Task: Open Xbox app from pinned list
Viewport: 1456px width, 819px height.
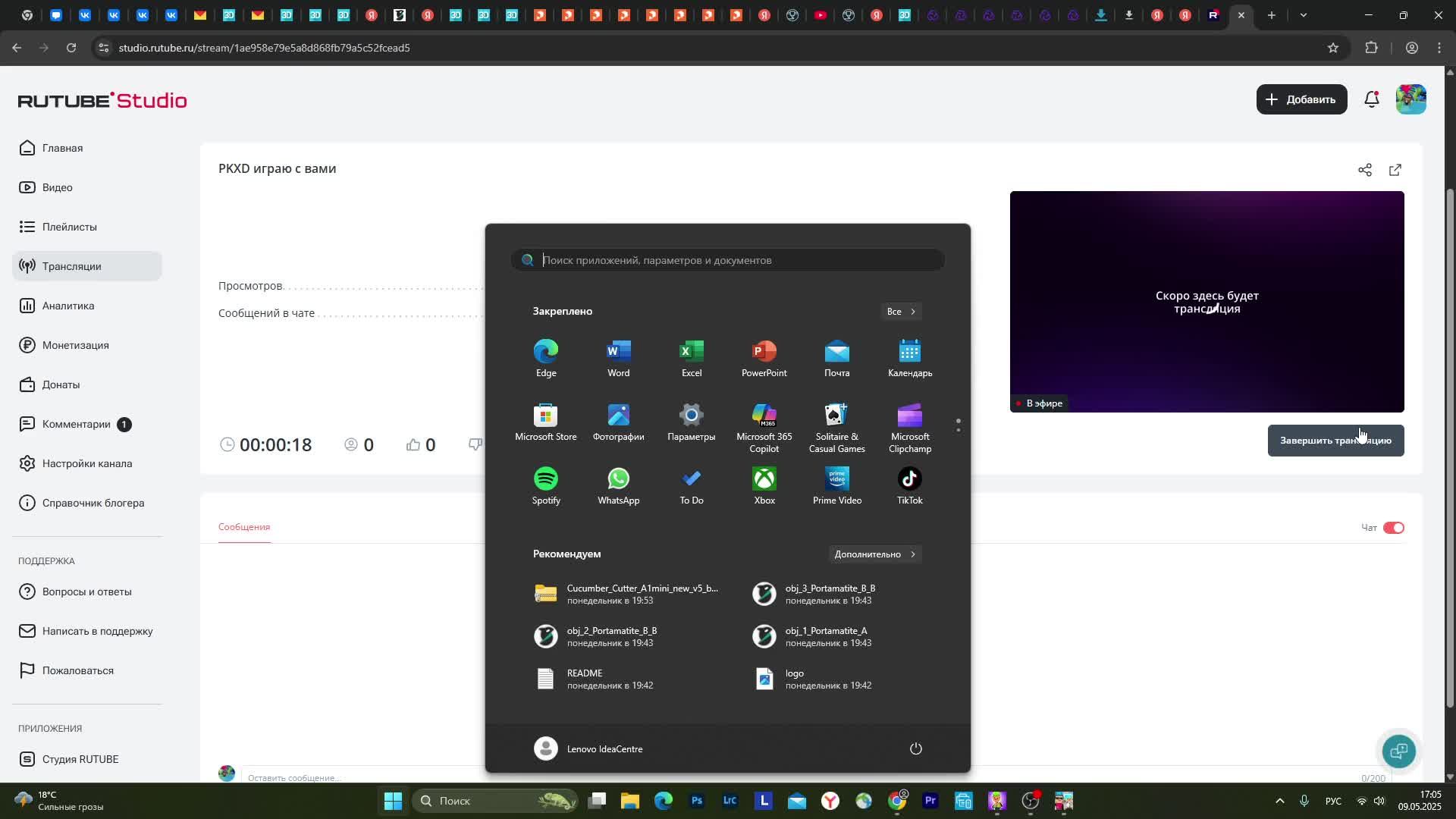Action: pyautogui.click(x=764, y=485)
